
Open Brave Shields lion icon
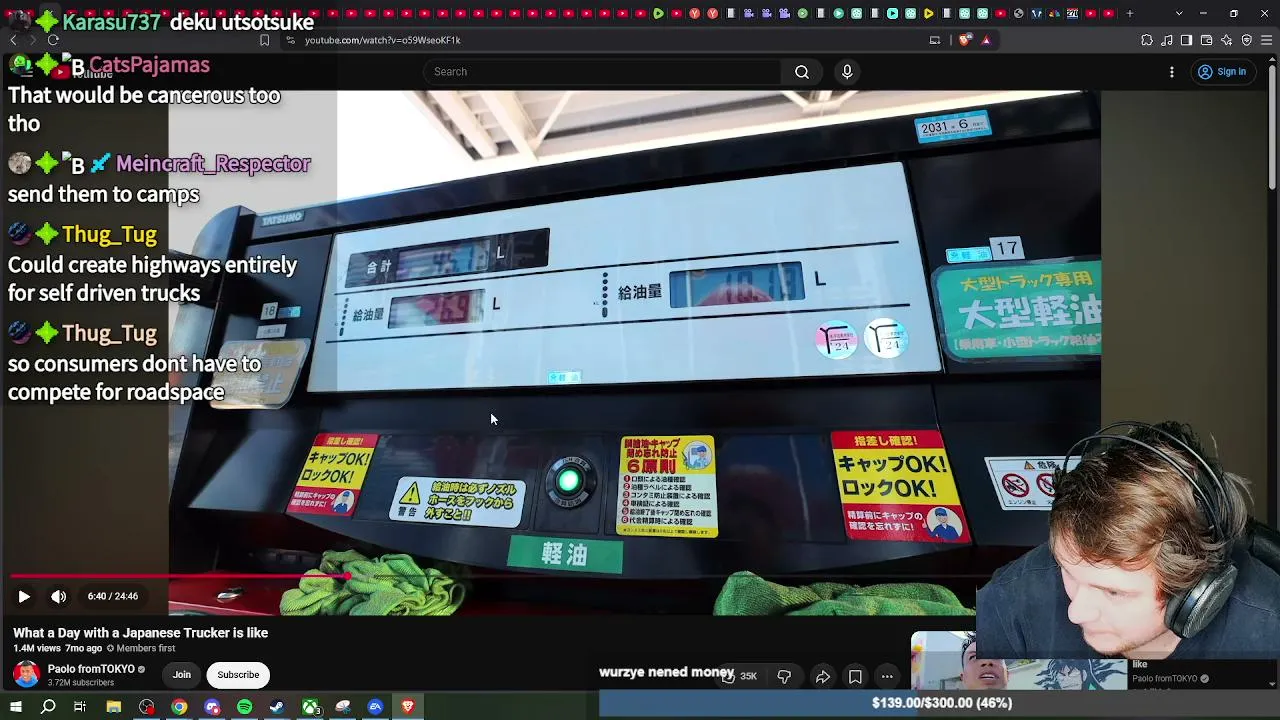coord(965,40)
